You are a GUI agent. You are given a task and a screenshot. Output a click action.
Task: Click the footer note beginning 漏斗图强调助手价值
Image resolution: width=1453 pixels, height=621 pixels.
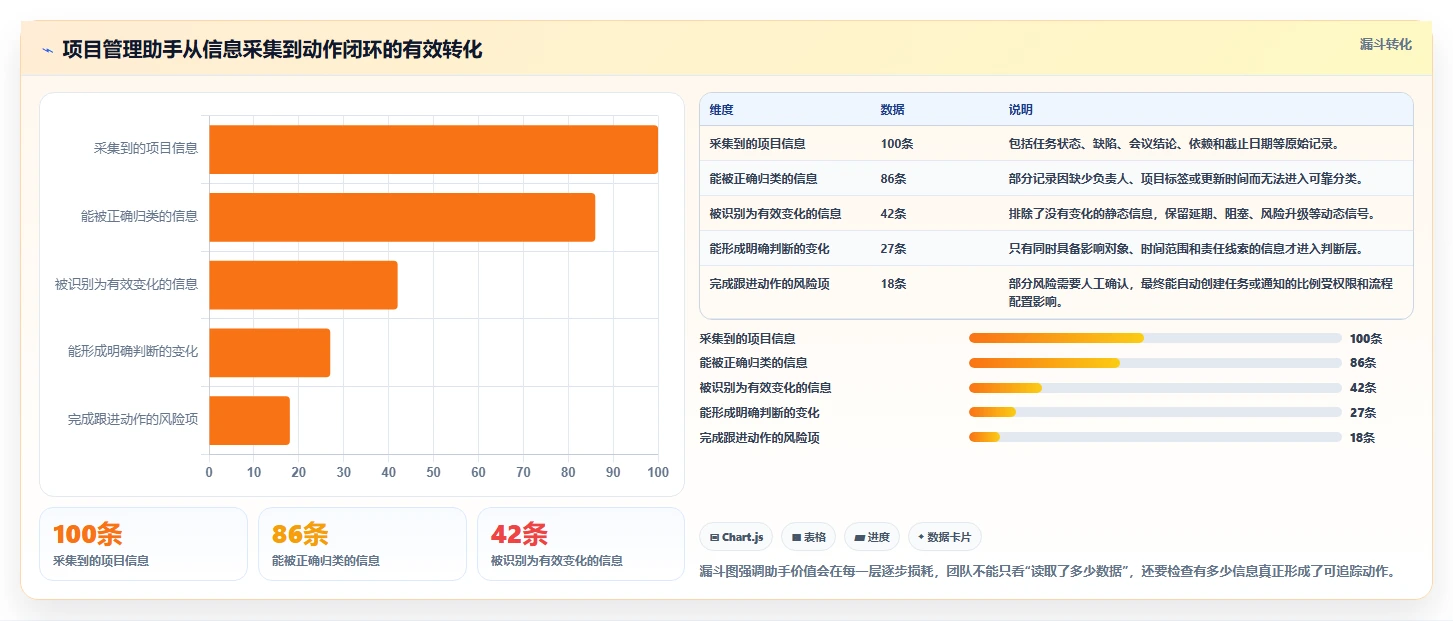click(x=1047, y=572)
